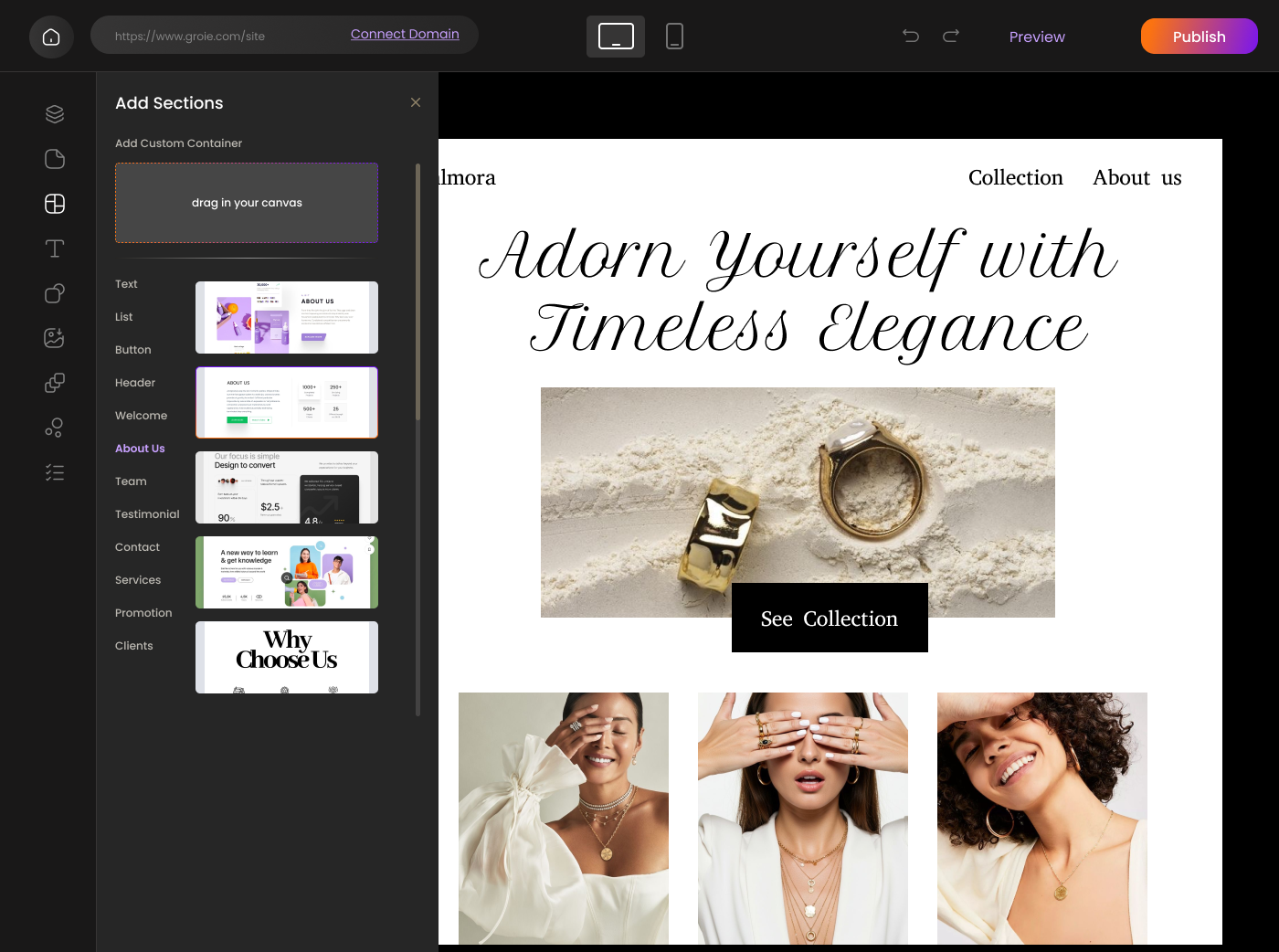Click the Home icon in the top bar
1279x952 pixels.
click(51, 37)
